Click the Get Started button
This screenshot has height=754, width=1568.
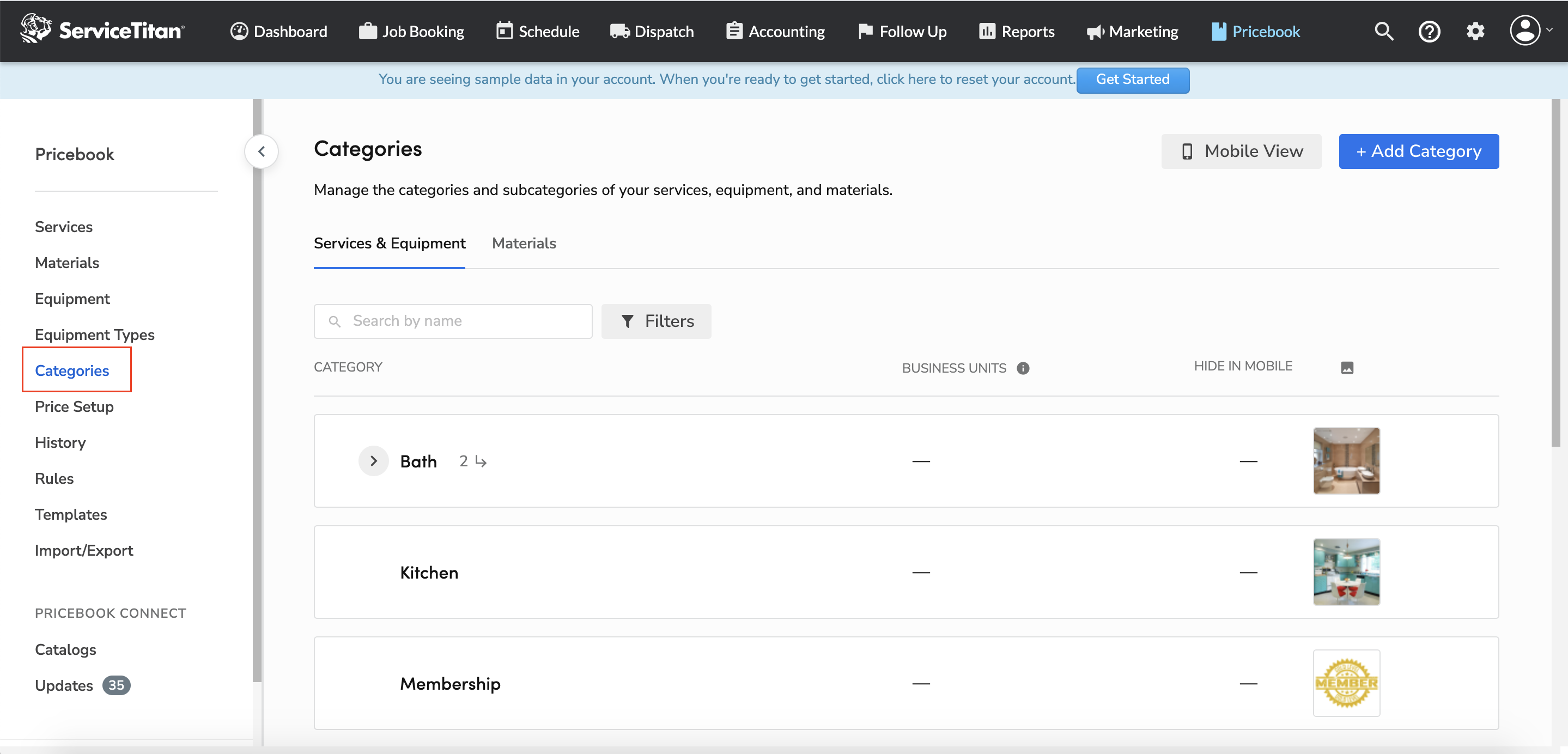(x=1132, y=79)
